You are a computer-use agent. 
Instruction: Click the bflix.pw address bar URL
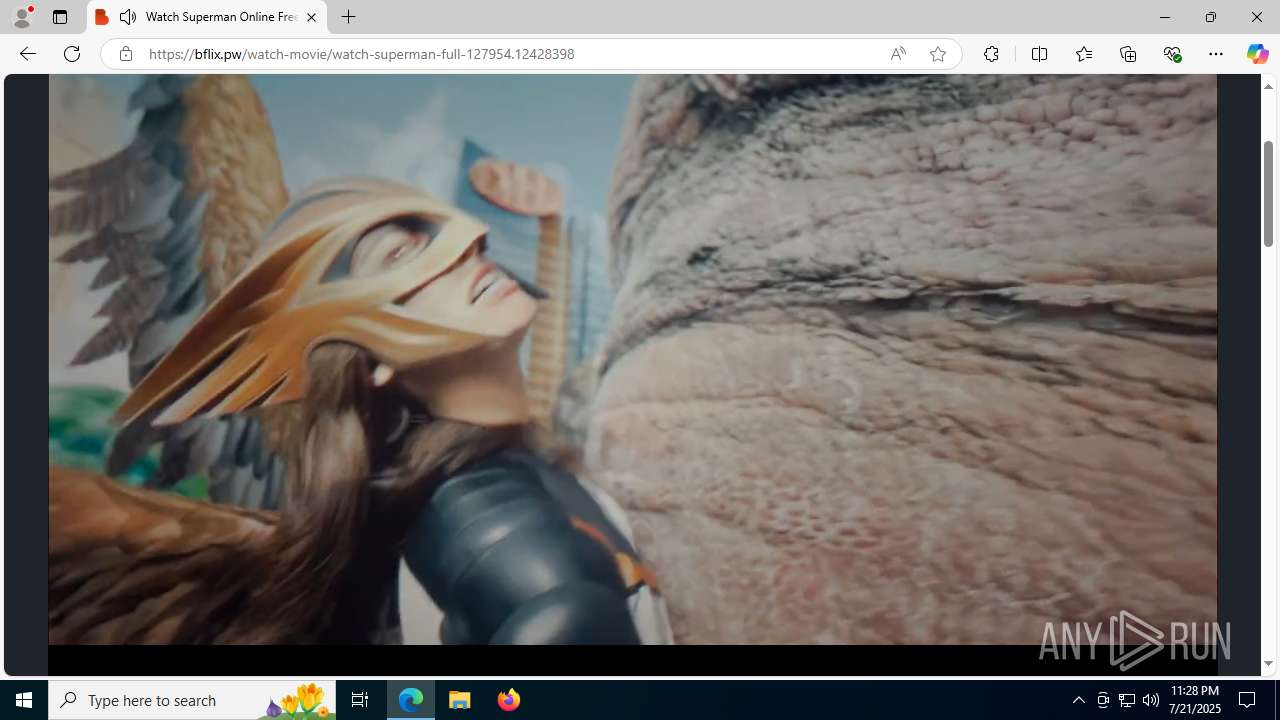click(361, 54)
